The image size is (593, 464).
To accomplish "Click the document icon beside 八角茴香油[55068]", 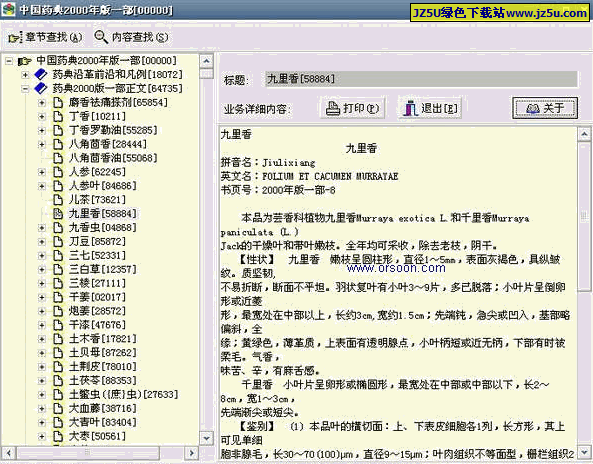I will pyautogui.click(x=58, y=158).
